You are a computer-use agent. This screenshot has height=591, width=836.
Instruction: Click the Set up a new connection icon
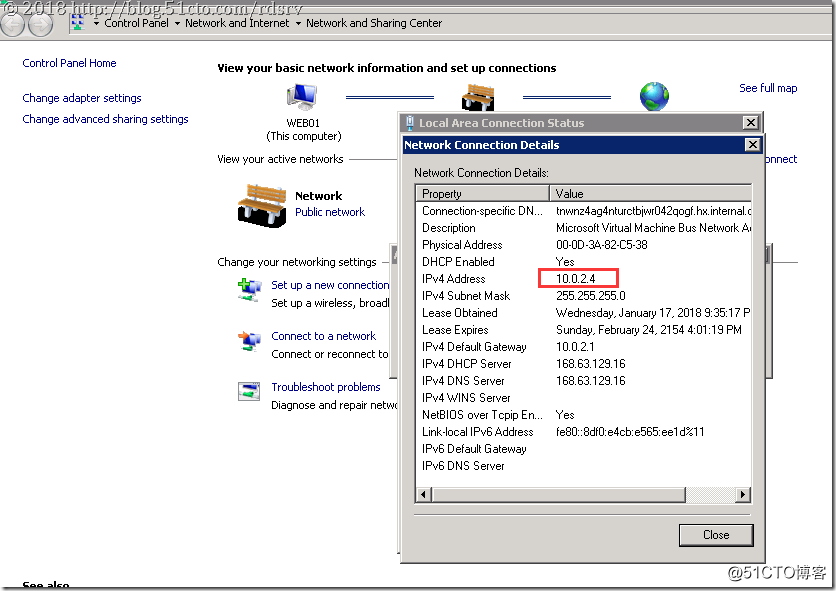(x=249, y=290)
